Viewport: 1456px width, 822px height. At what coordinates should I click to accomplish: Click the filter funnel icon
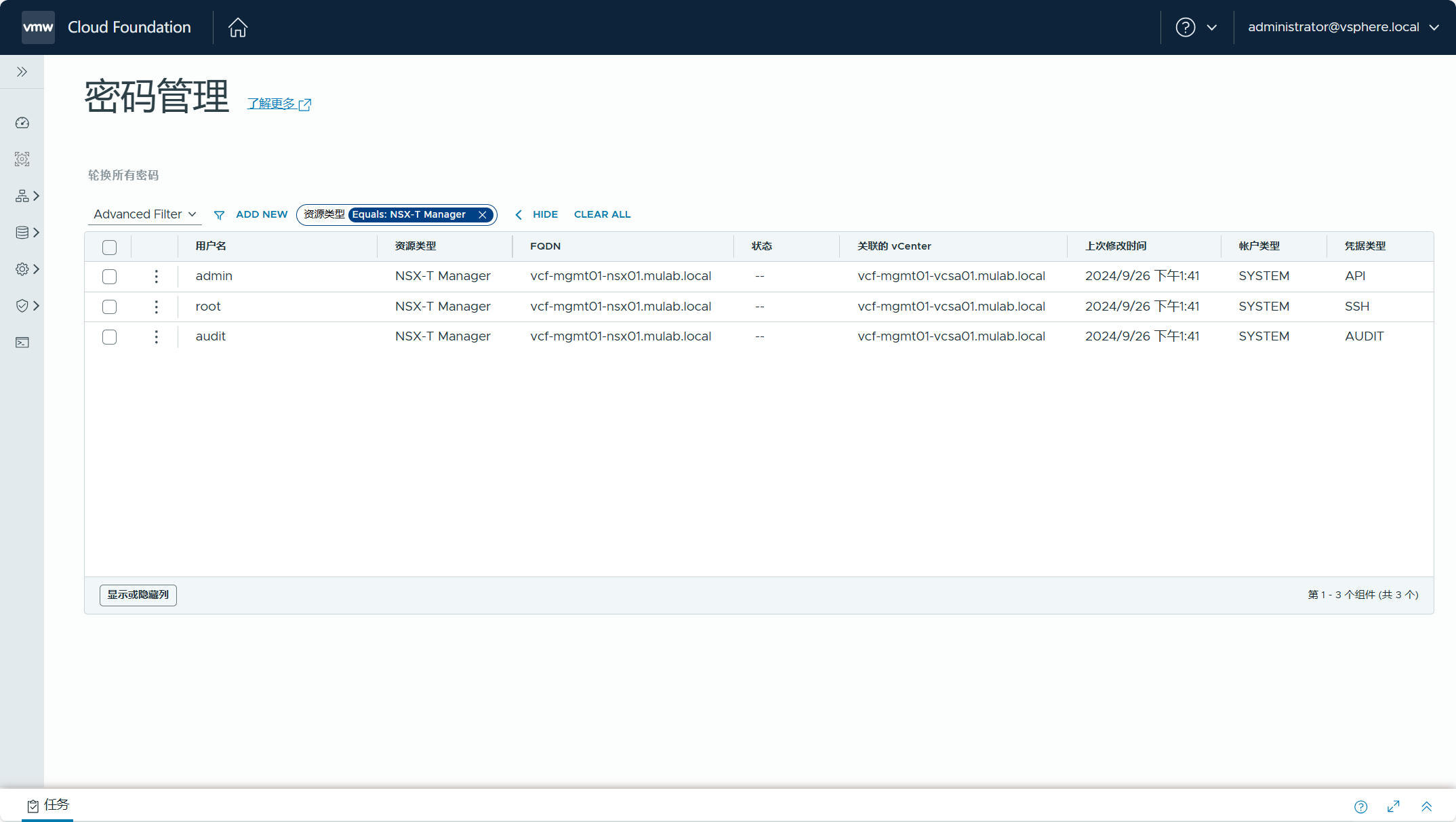point(219,215)
